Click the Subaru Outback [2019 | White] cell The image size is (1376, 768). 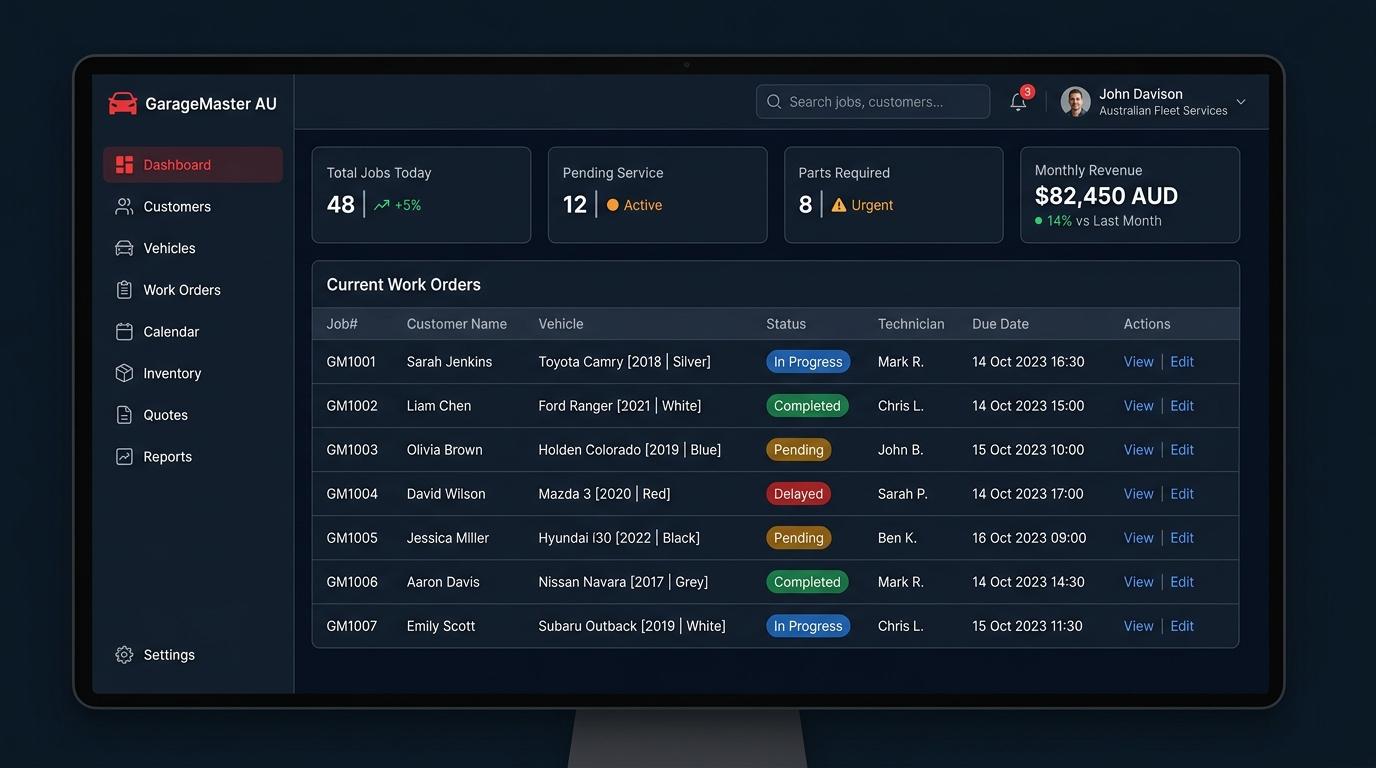[632, 626]
